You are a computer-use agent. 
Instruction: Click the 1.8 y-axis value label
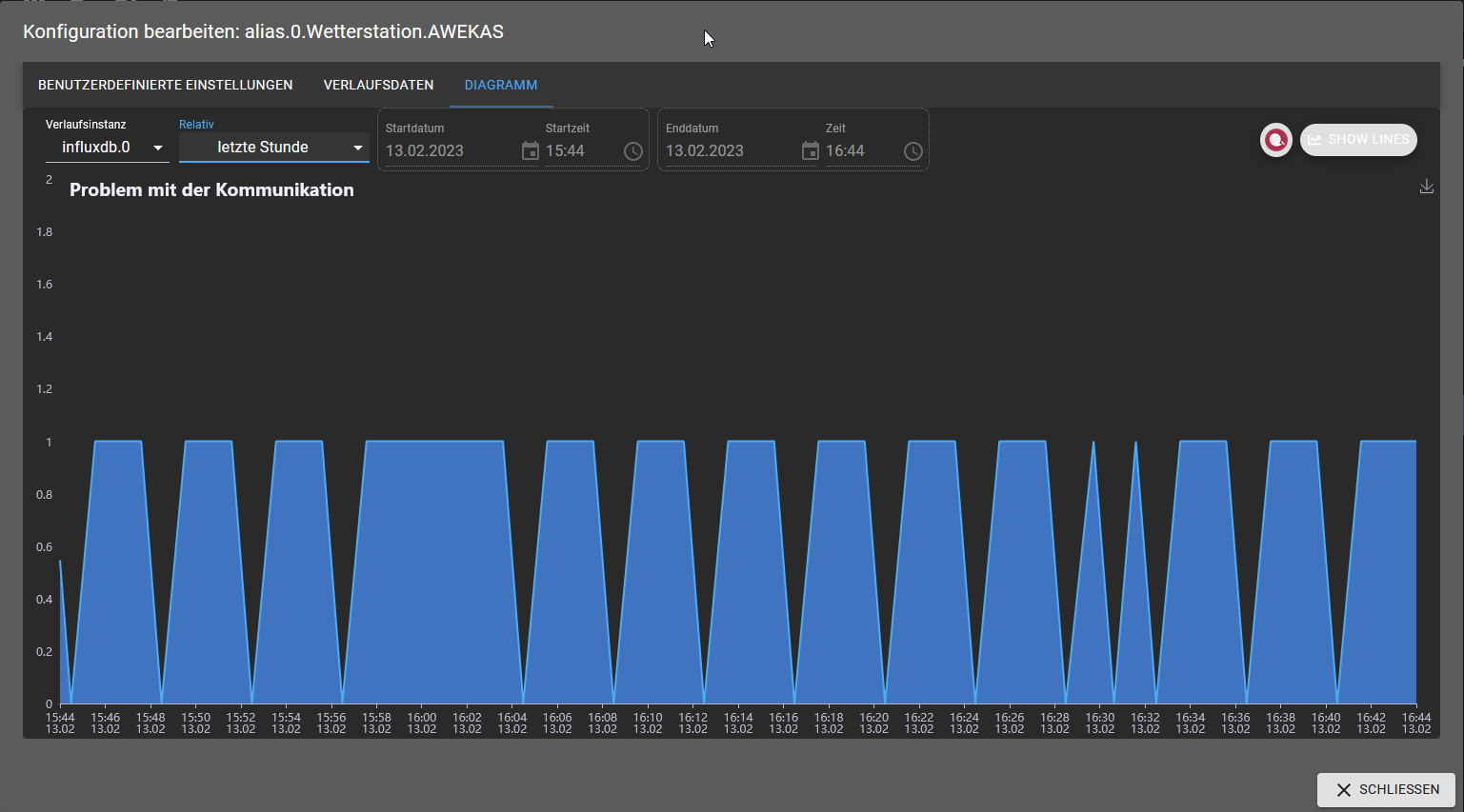tap(45, 232)
